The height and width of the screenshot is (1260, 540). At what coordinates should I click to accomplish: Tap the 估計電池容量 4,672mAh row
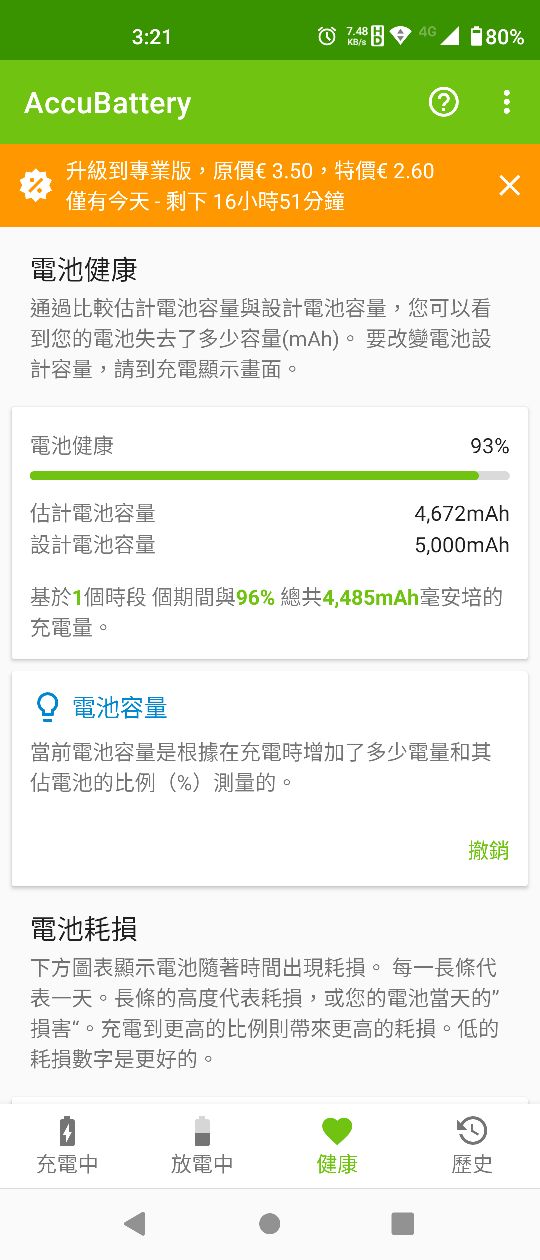coord(270,514)
